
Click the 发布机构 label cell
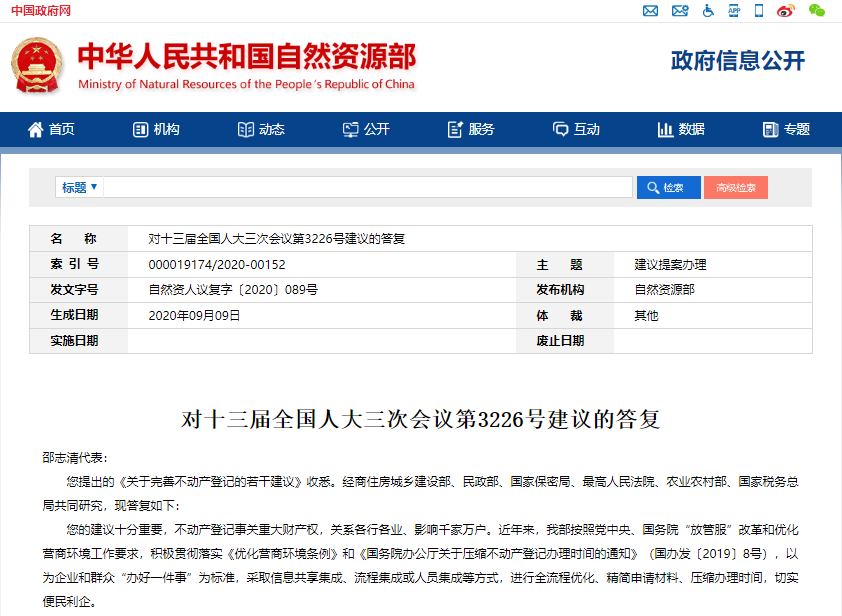coord(565,290)
